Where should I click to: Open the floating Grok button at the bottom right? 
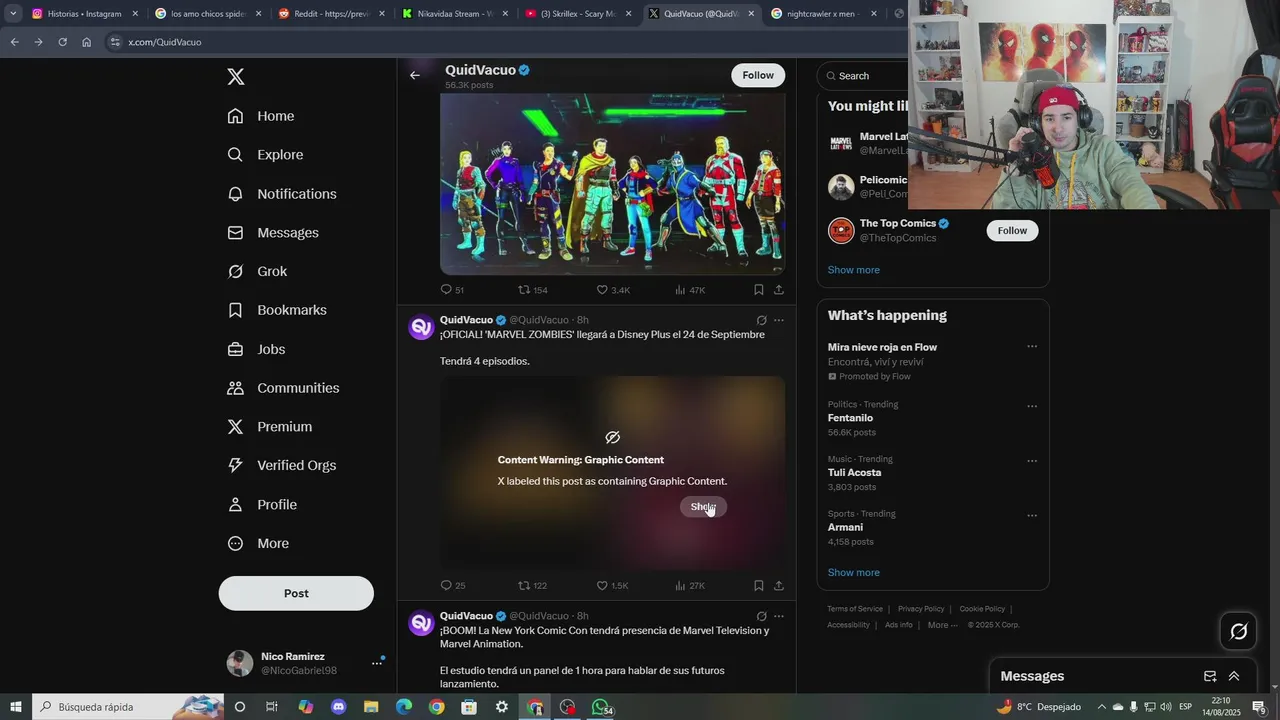[x=1238, y=631]
